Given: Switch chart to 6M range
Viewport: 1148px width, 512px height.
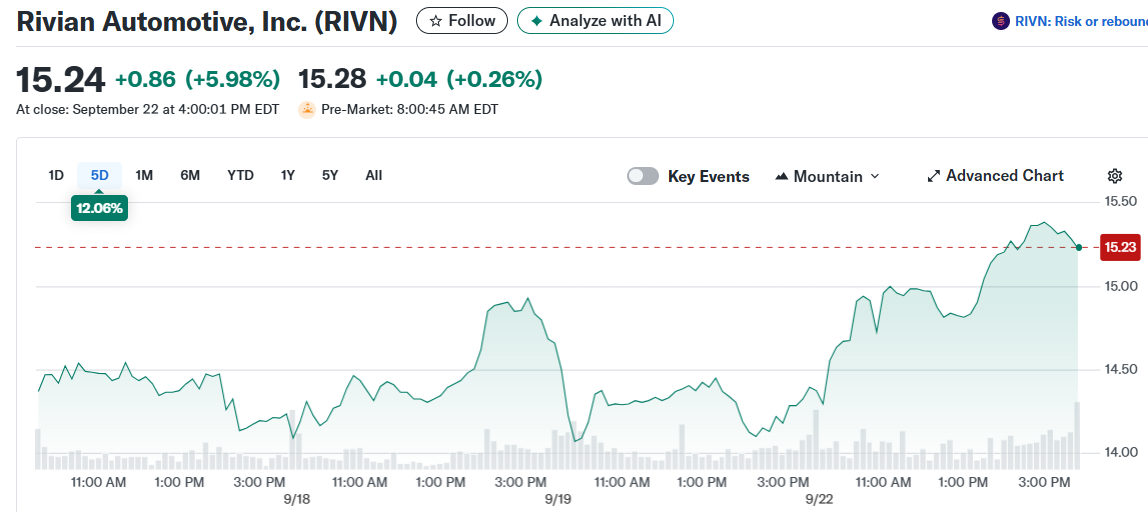Looking at the screenshot, I should 190,176.
